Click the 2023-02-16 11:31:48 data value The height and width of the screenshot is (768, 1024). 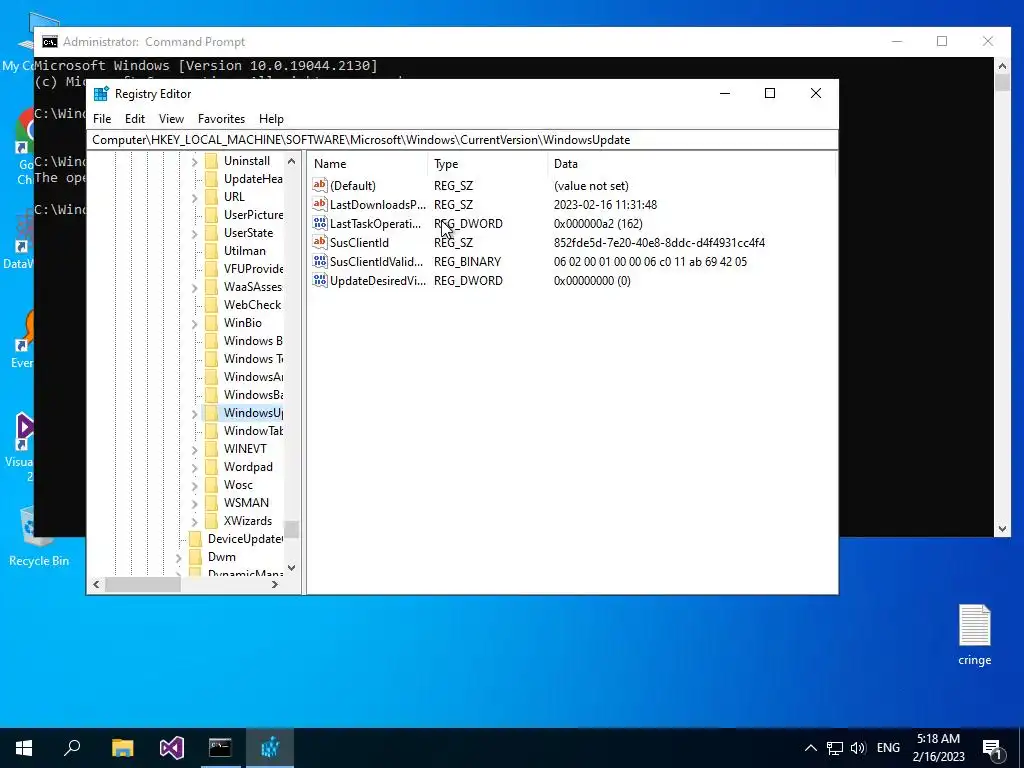(x=605, y=204)
